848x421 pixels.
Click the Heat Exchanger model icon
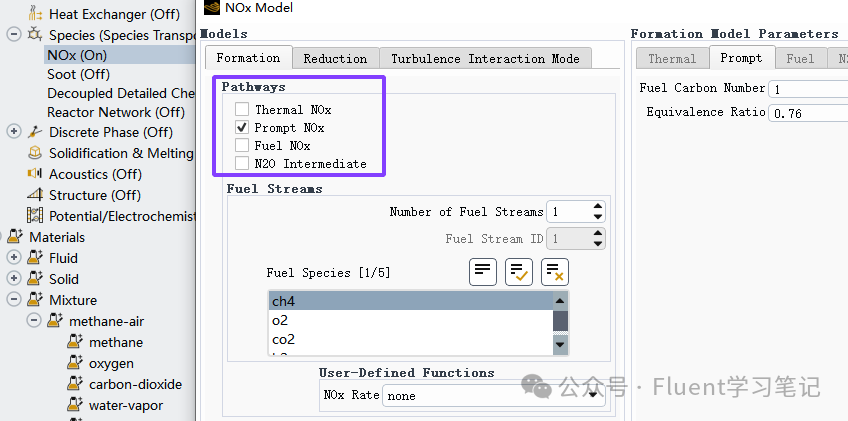point(35,14)
